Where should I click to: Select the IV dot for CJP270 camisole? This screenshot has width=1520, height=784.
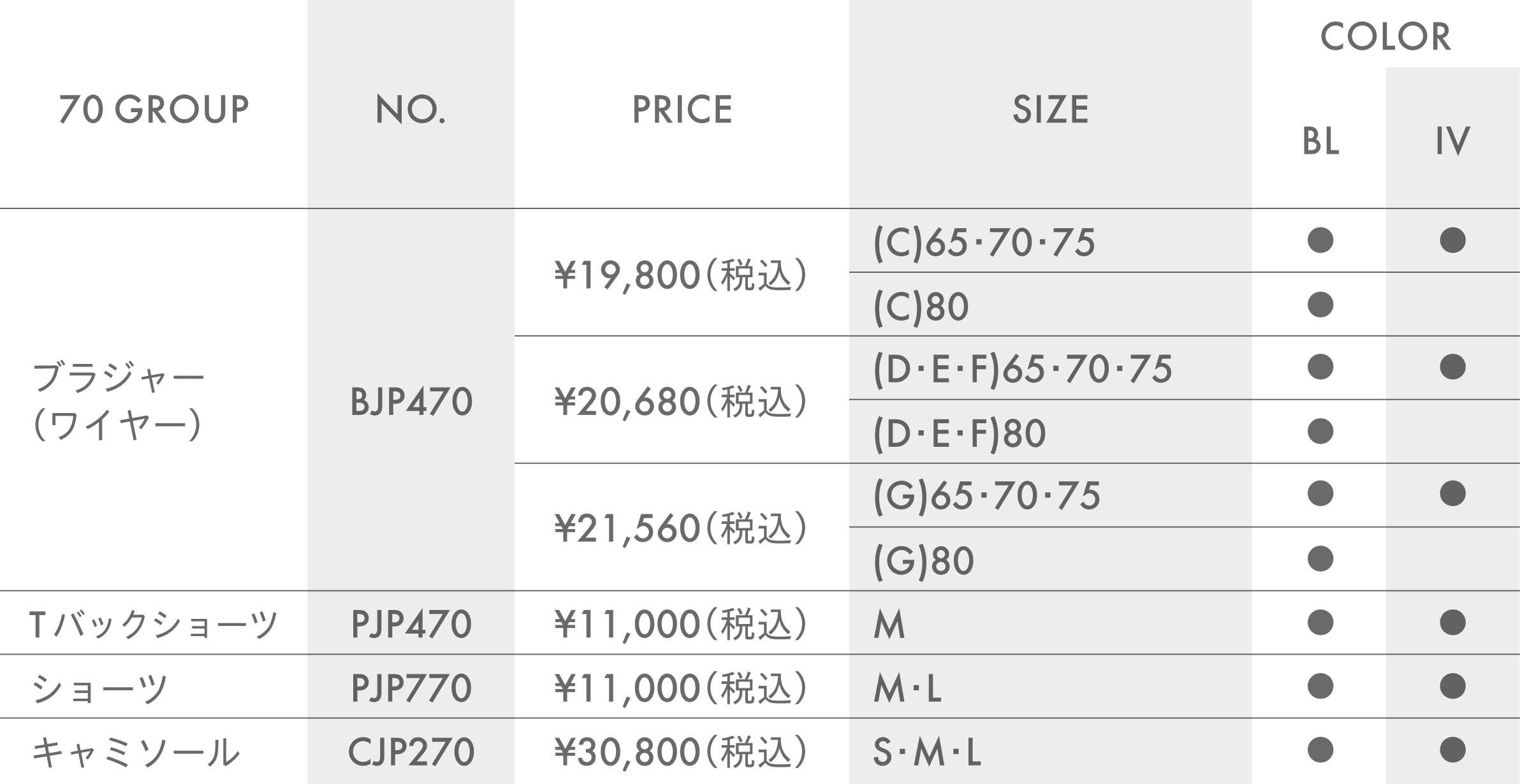point(1452,750)
